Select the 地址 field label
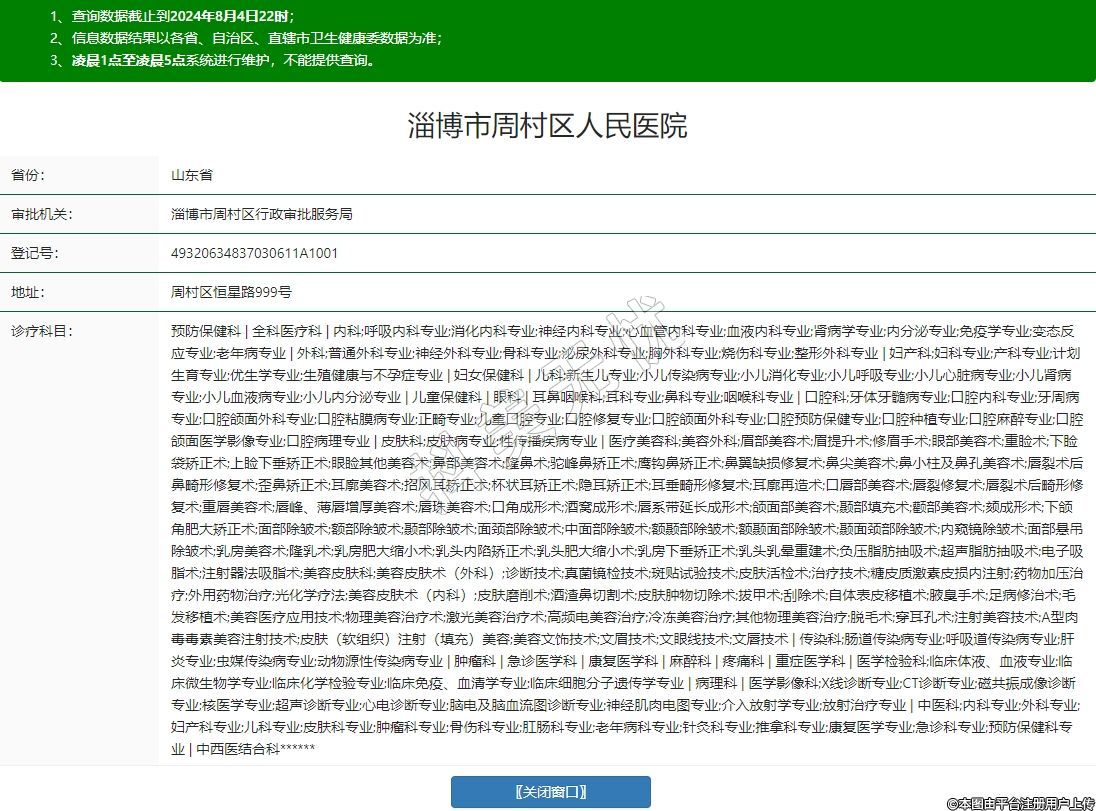The image size is (1096, 811). [28, 292]
